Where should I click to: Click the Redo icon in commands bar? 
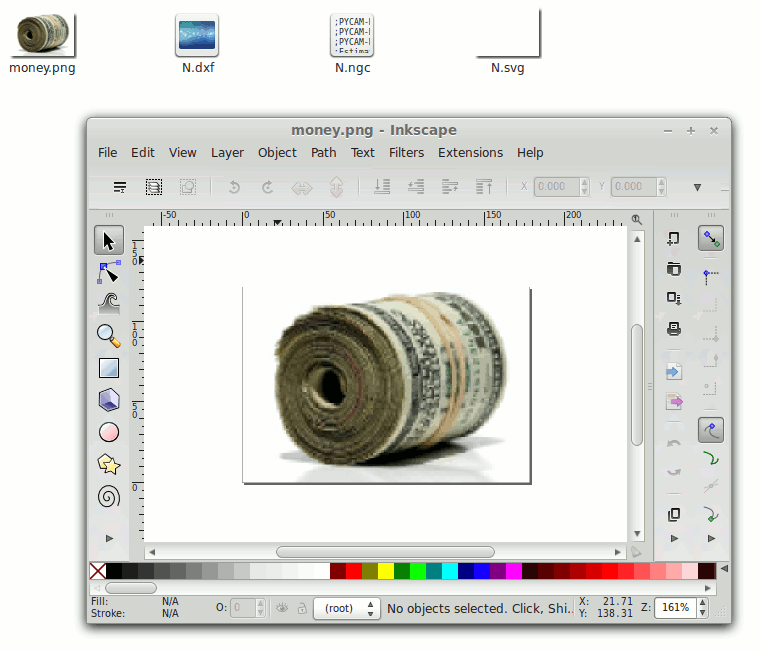(x=674, y=472)
